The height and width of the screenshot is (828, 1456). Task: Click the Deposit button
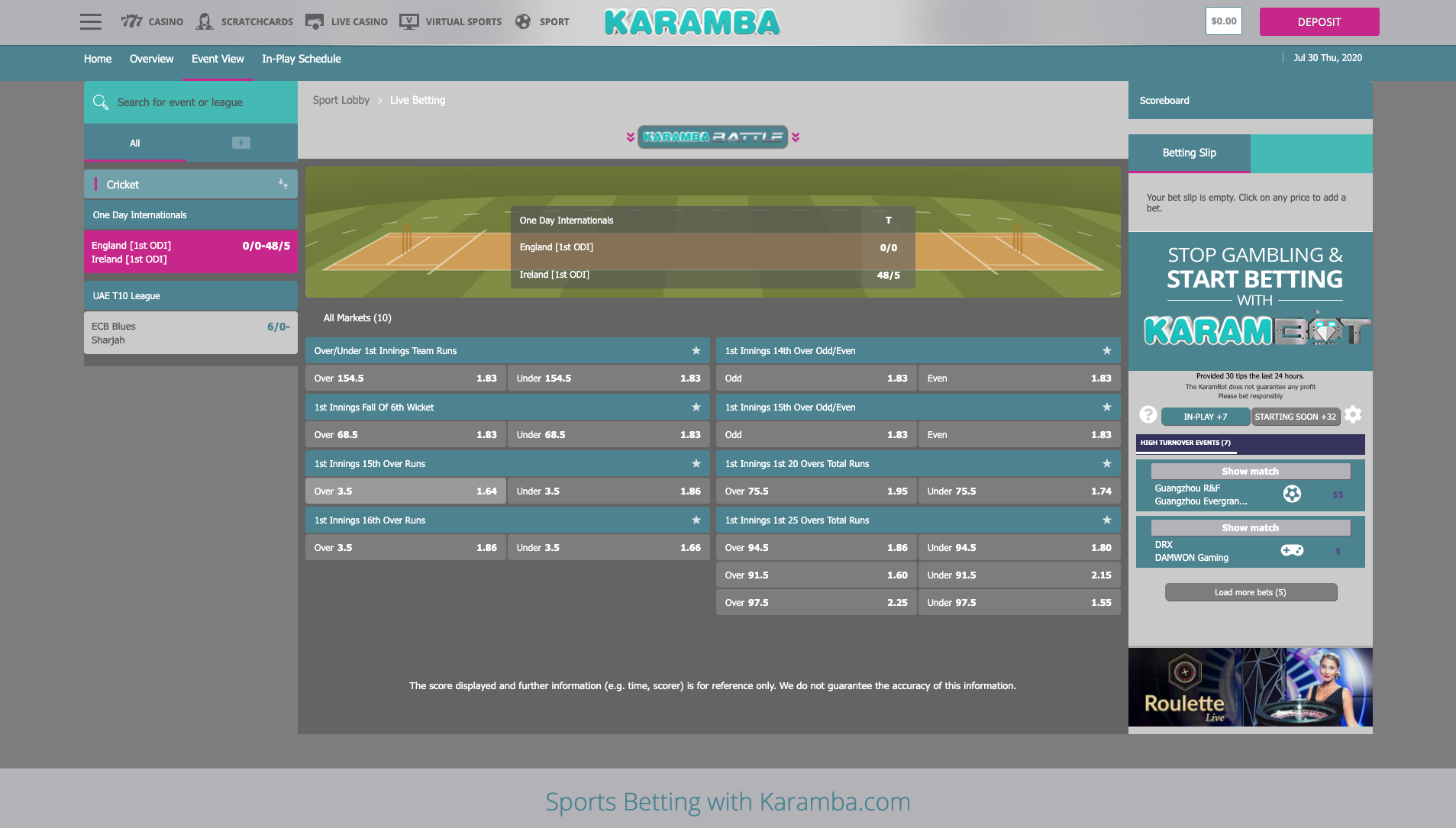click(1319, 21)
